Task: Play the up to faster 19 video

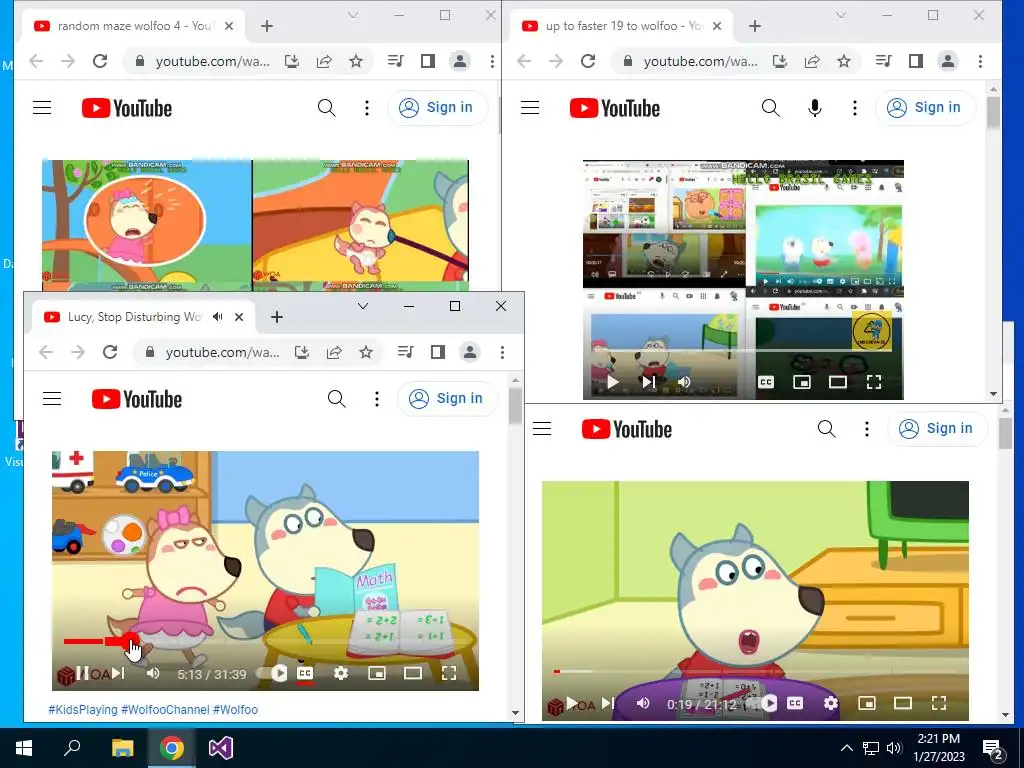Action: [613, 382]
